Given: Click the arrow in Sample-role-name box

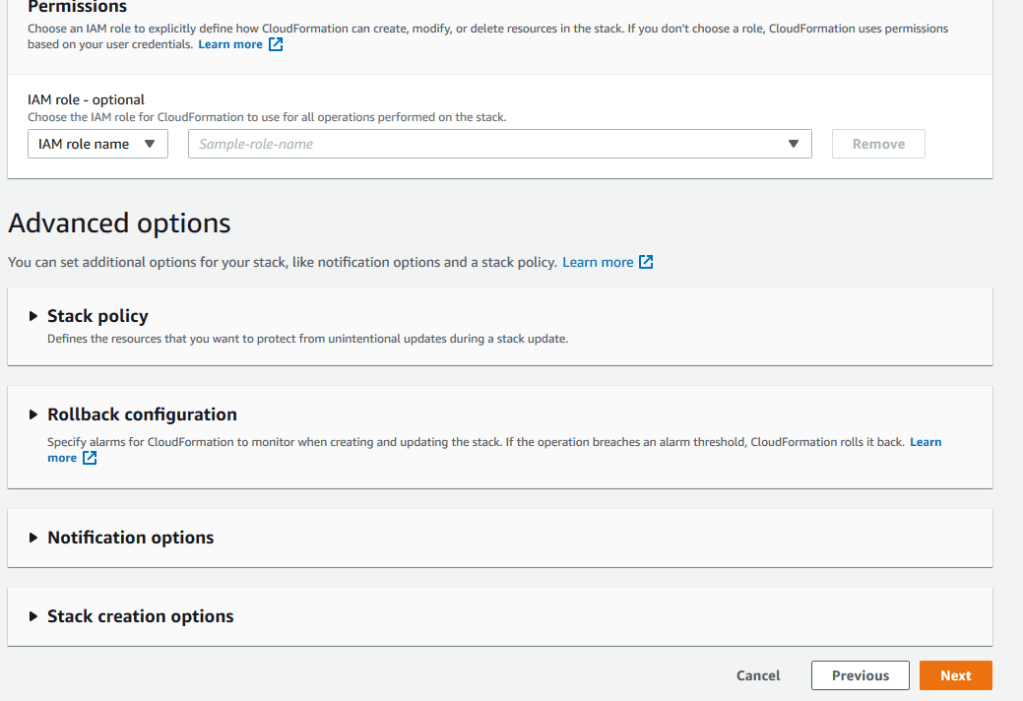Looking at the screenshot, I should click(x=793, y=144).
